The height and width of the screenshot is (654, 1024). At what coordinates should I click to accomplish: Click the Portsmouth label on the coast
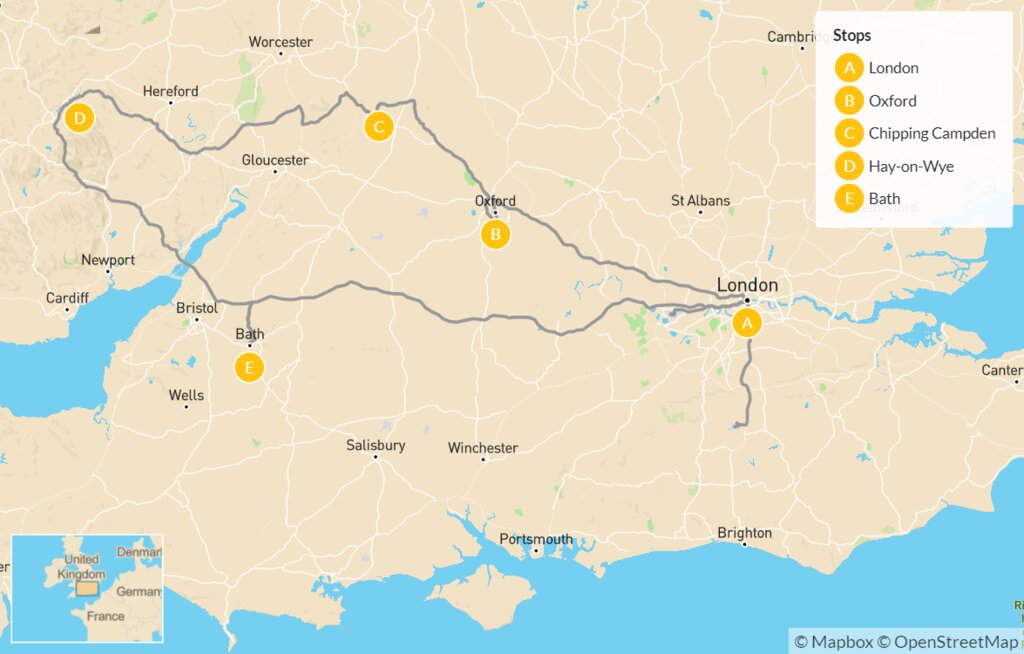click(x=536, y=539)
